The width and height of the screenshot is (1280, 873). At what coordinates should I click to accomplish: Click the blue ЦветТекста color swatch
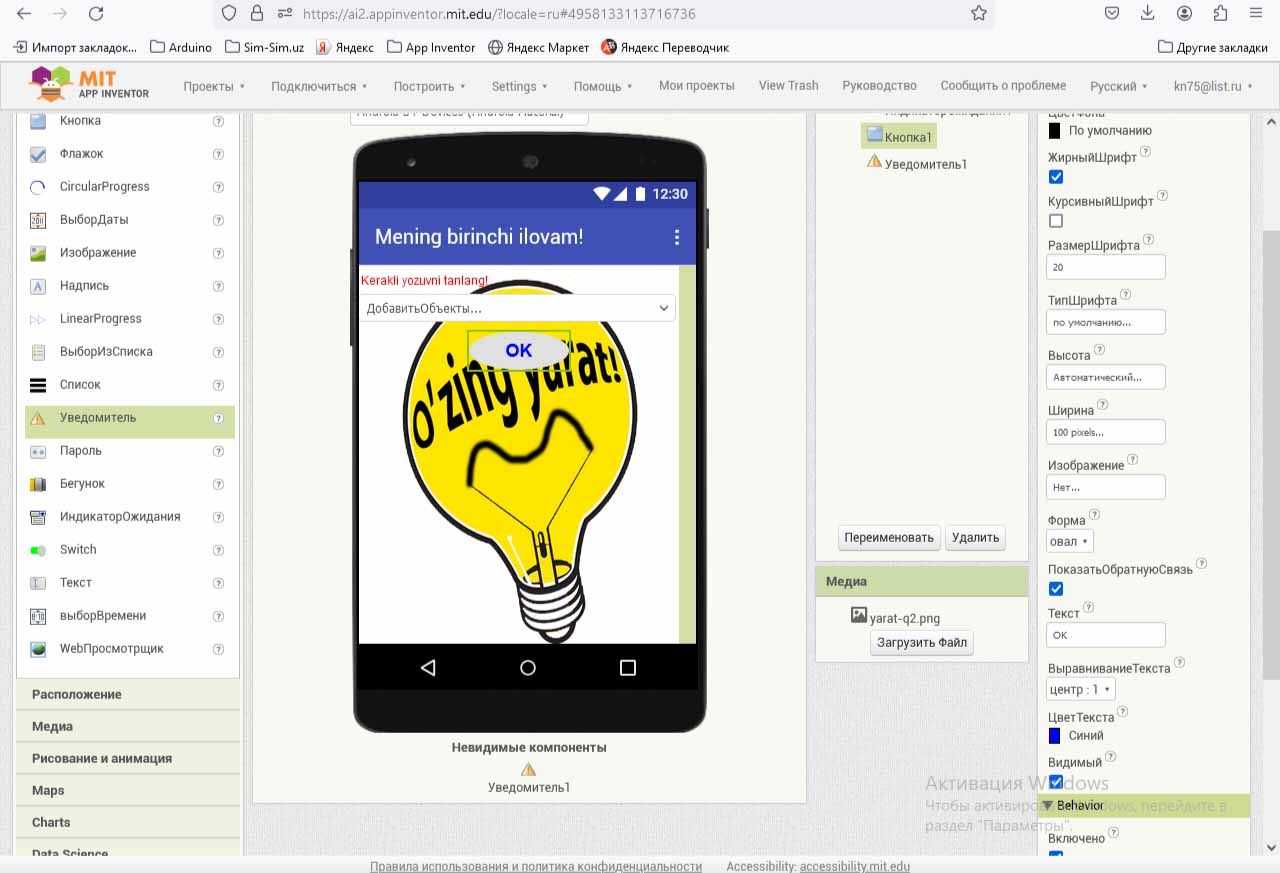pyautogui.click(x=1054, y=736)
